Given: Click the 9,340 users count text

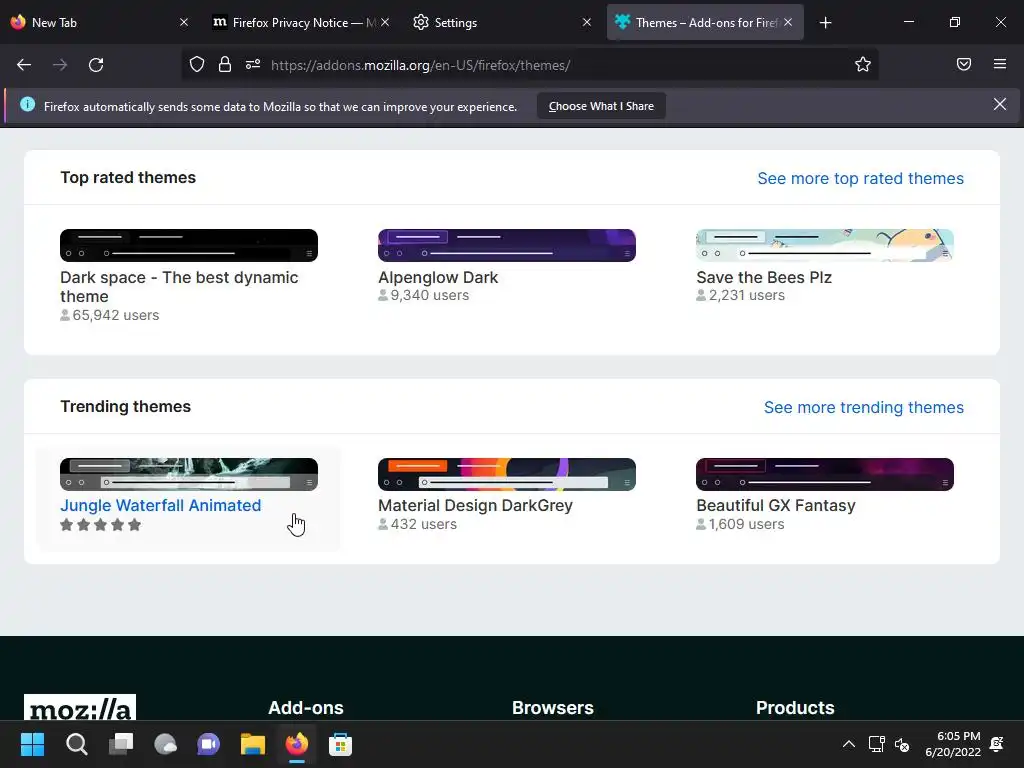Looking at the screenshot, I should point(429,295).
